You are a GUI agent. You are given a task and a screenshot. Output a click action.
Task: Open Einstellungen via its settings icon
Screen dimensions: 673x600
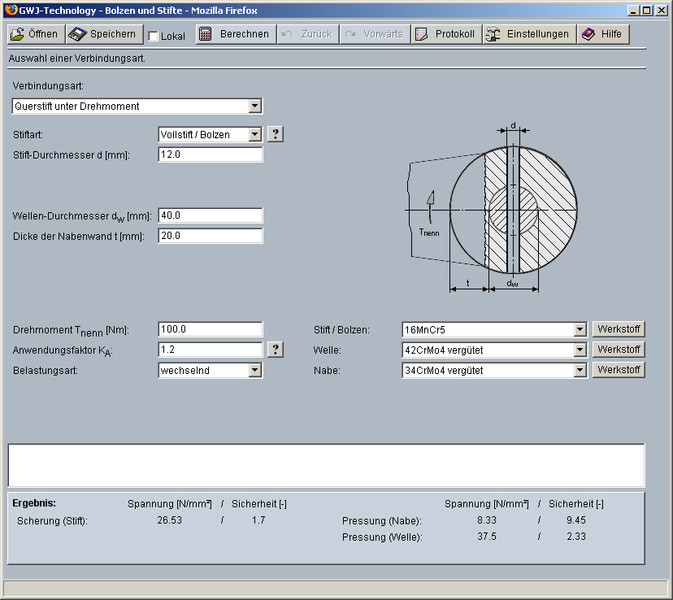(493, 34)
